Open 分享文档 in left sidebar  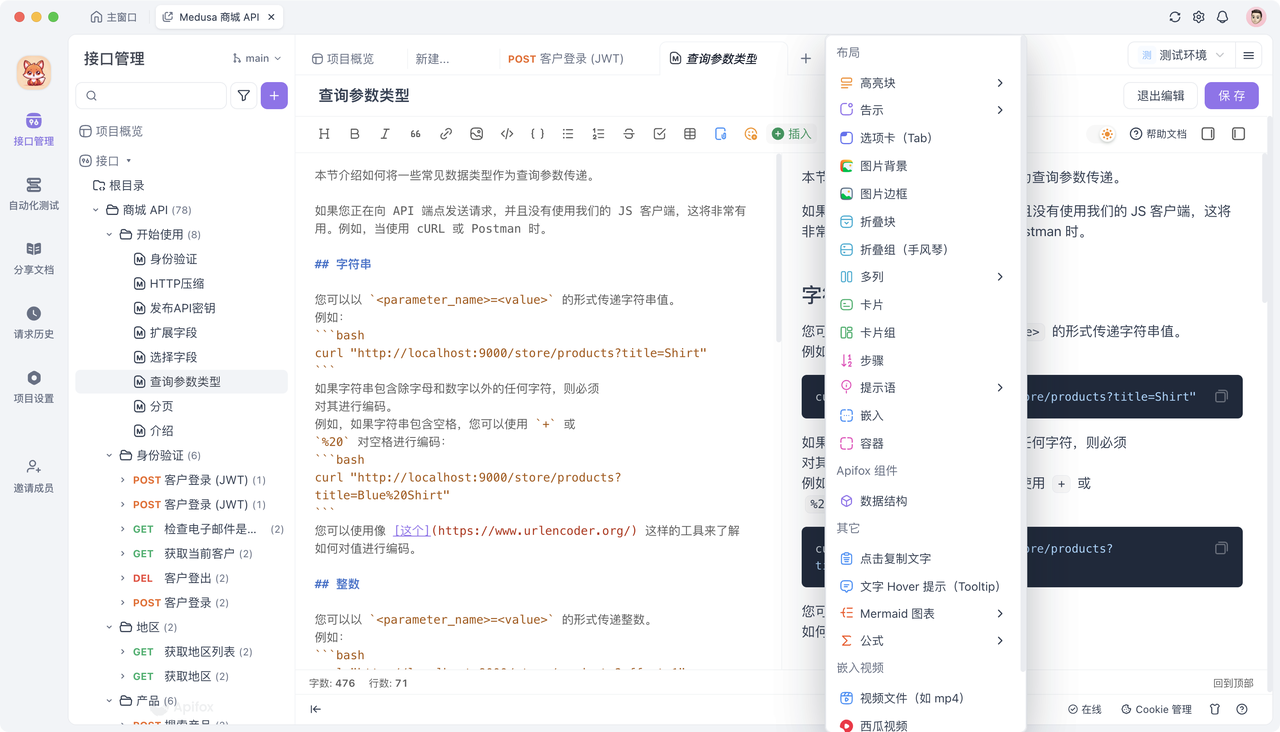34,258
